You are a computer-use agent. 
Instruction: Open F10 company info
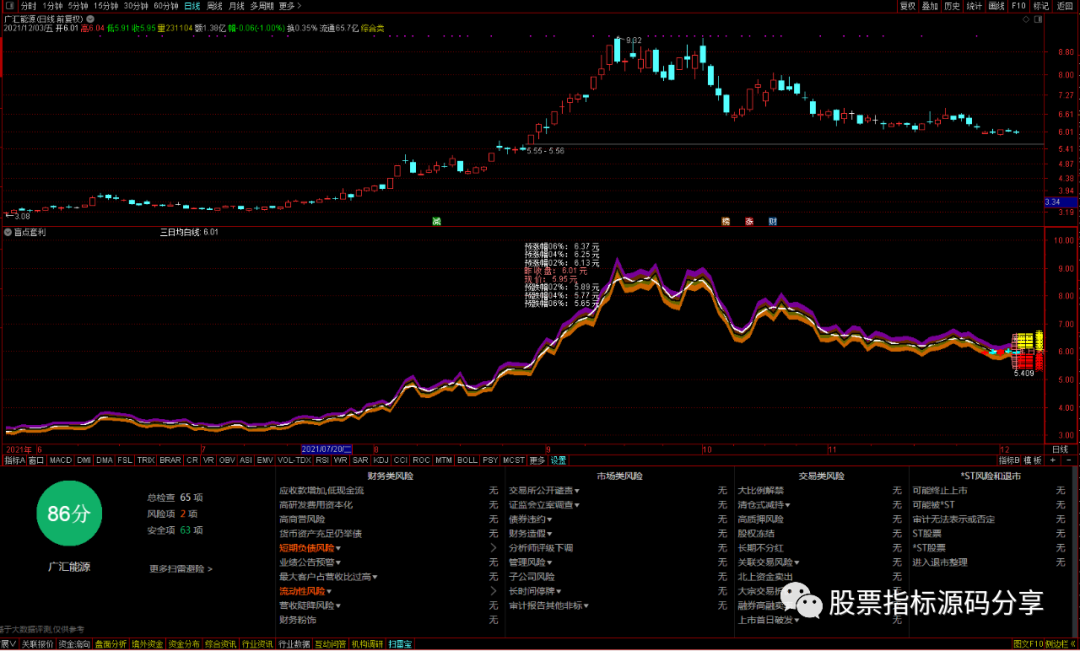1018,6
